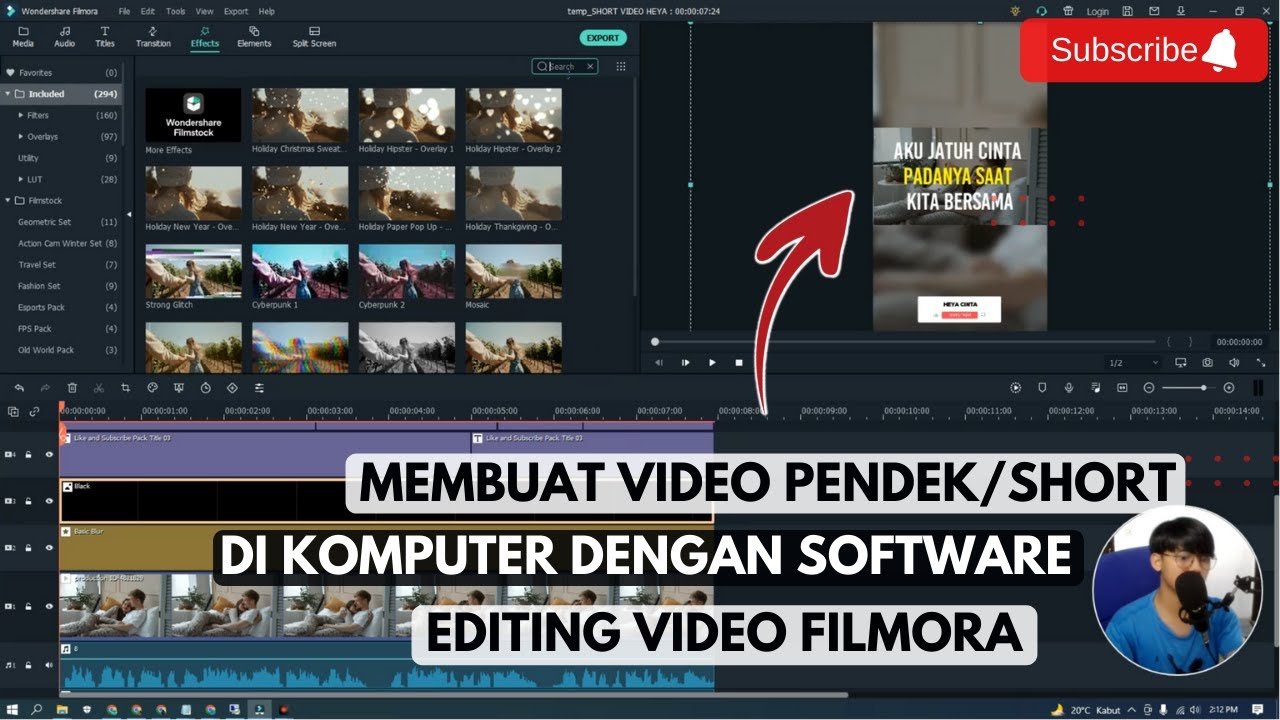Screen dimensions: 1280x720
Task: Hide the Basic Blur effect track
Action: 49,547
